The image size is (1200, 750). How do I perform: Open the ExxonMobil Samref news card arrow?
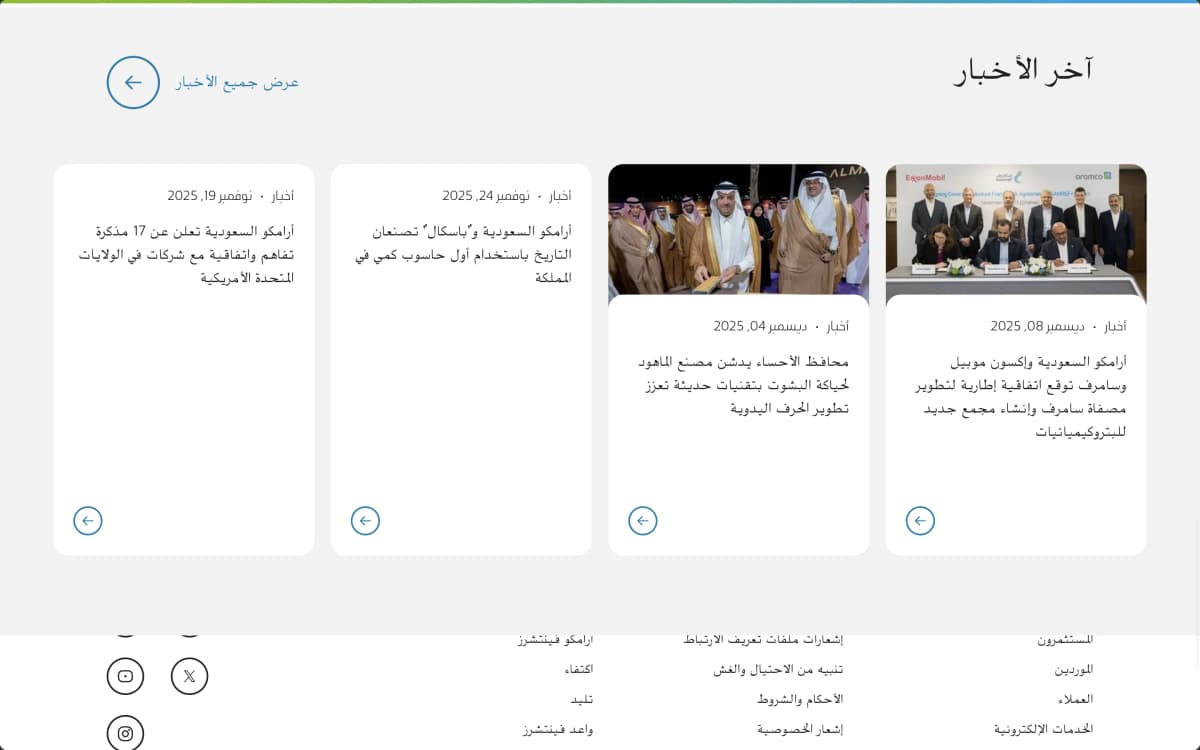point(920,521)
